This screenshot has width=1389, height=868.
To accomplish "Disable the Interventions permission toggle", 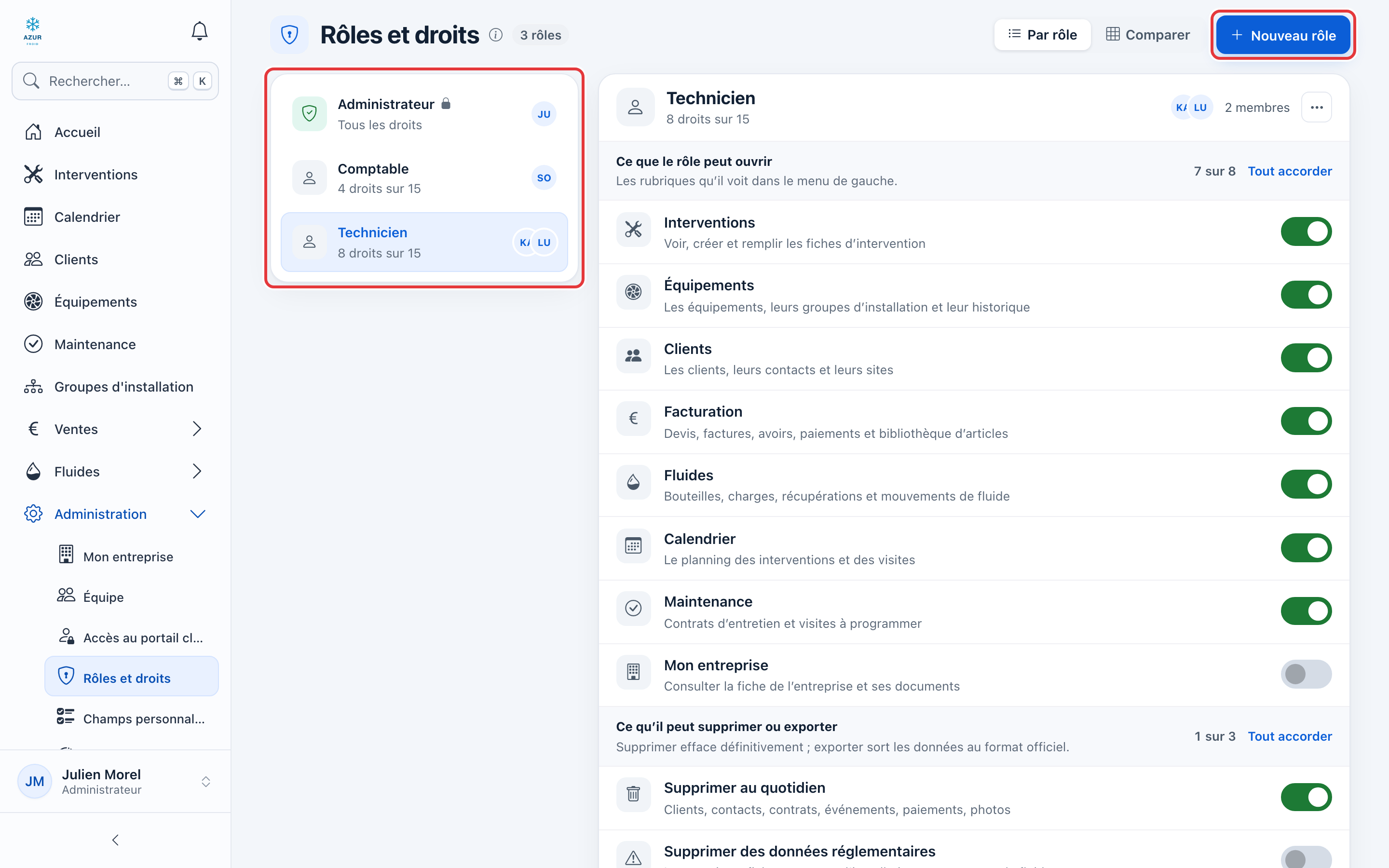I will pyautogui.click(x=1306, y=231).
